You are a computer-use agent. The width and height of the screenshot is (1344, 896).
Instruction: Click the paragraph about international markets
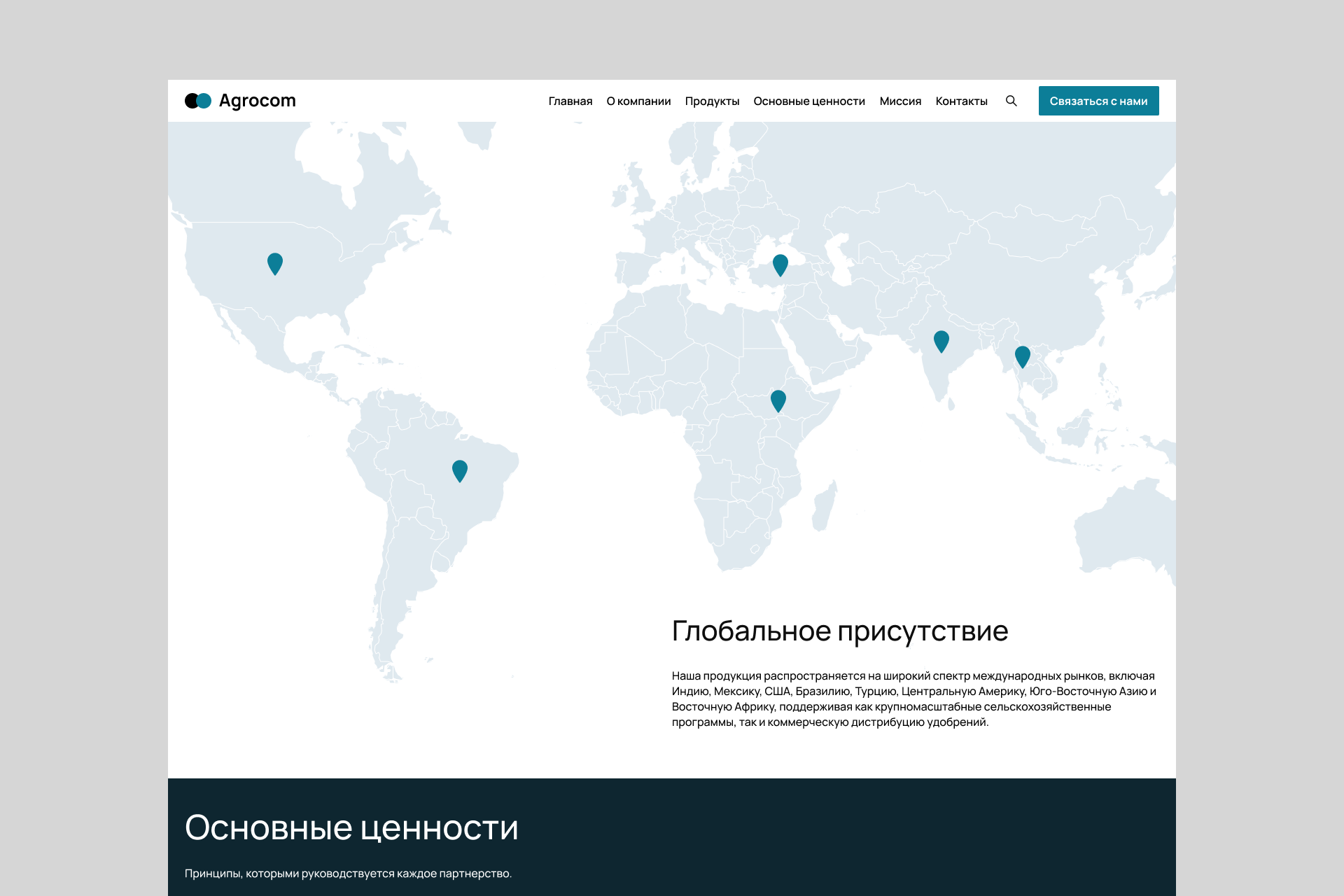[914, 699]
